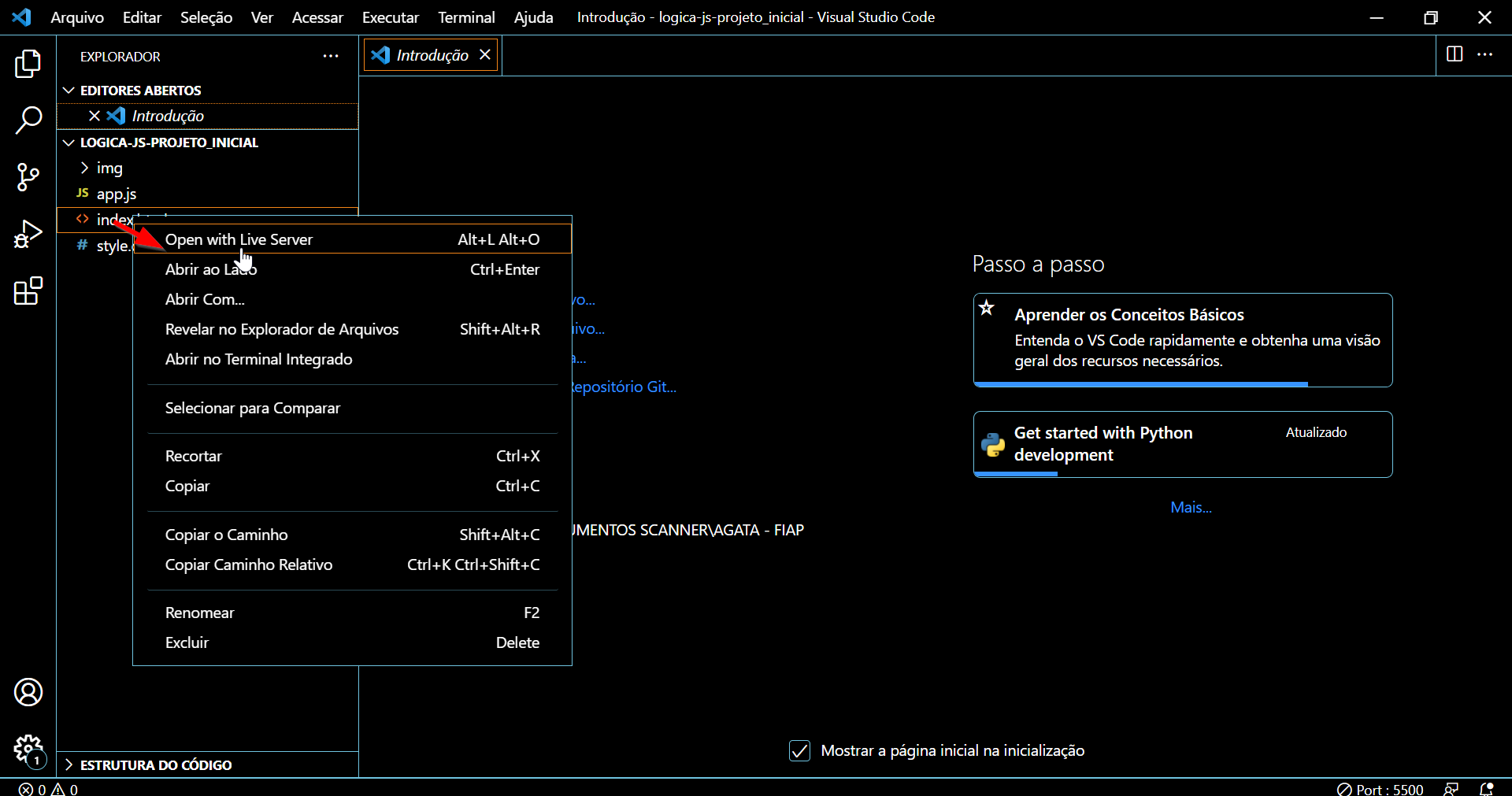1512x796 pixels.
Task: Expand the img folder
Action: (x=208, y=168)
